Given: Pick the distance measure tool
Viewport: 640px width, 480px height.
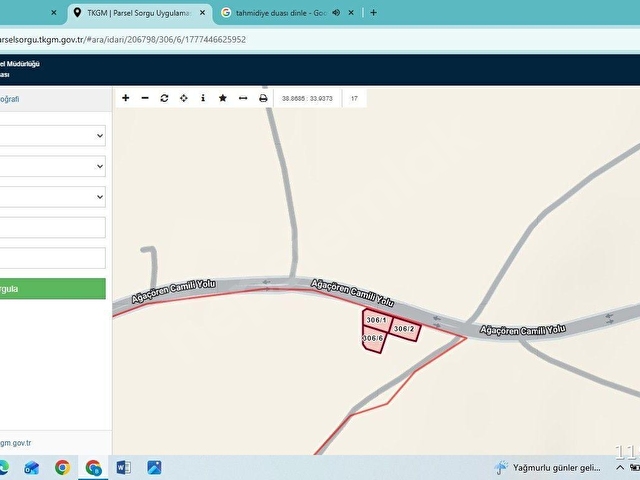Looking at the screenshot, I should coord(243,98).
